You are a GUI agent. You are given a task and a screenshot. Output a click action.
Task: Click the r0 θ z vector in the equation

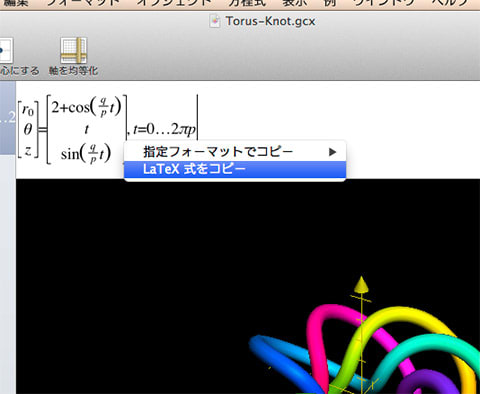coord(28,129)
